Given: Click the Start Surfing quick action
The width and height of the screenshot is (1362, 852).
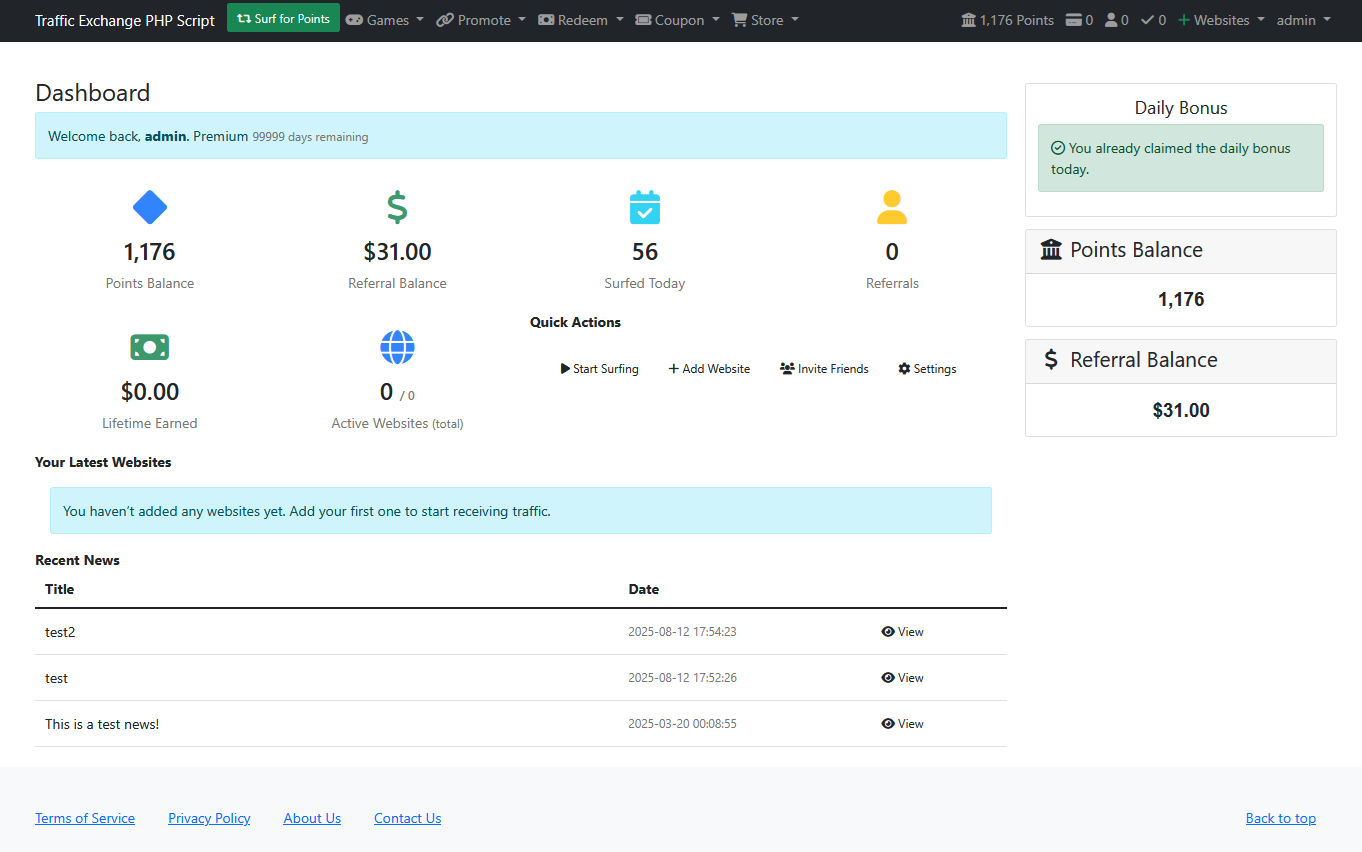Looking at the screenshot, I should [600, 369].
